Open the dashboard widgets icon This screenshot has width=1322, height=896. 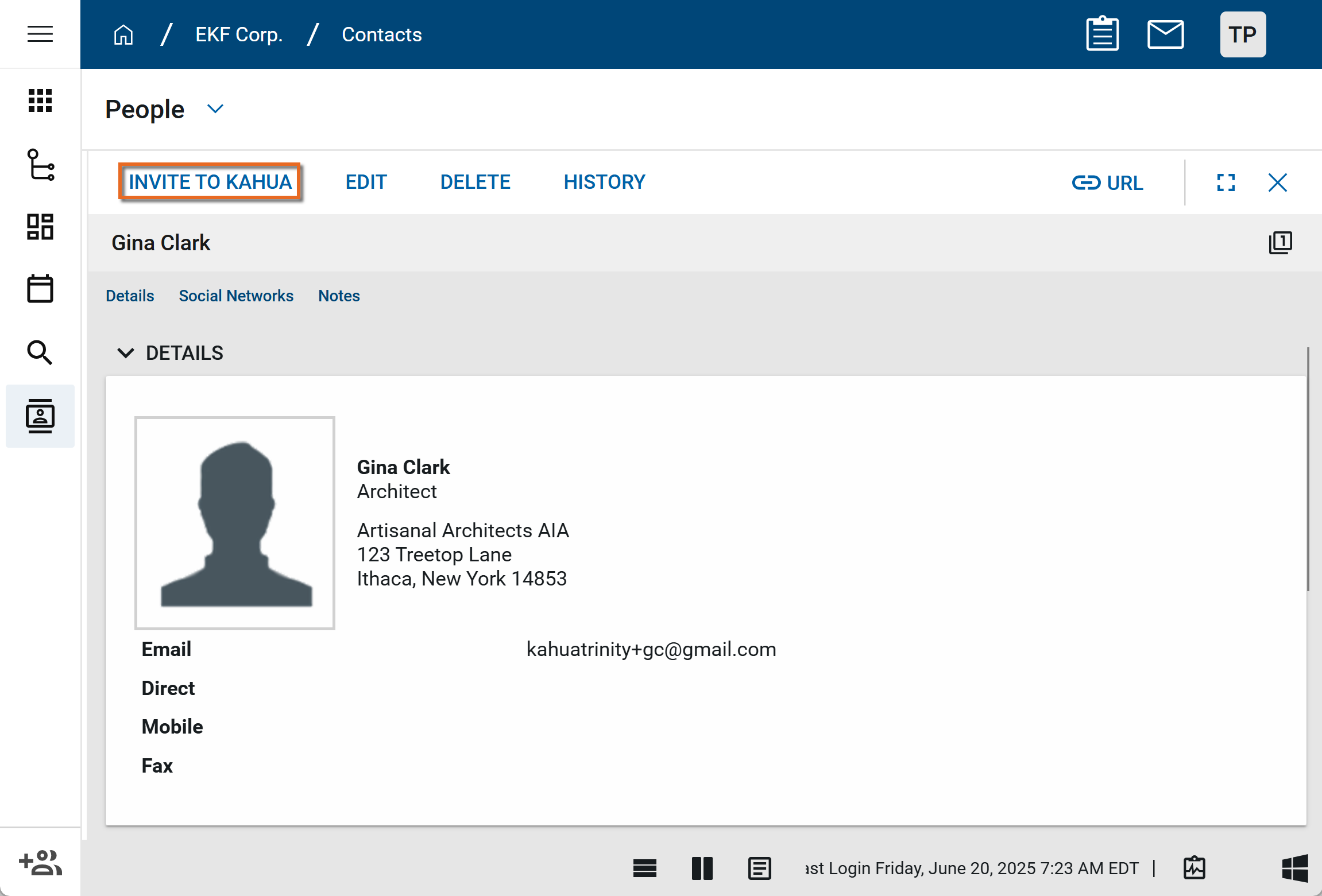[x=40, y=227]
